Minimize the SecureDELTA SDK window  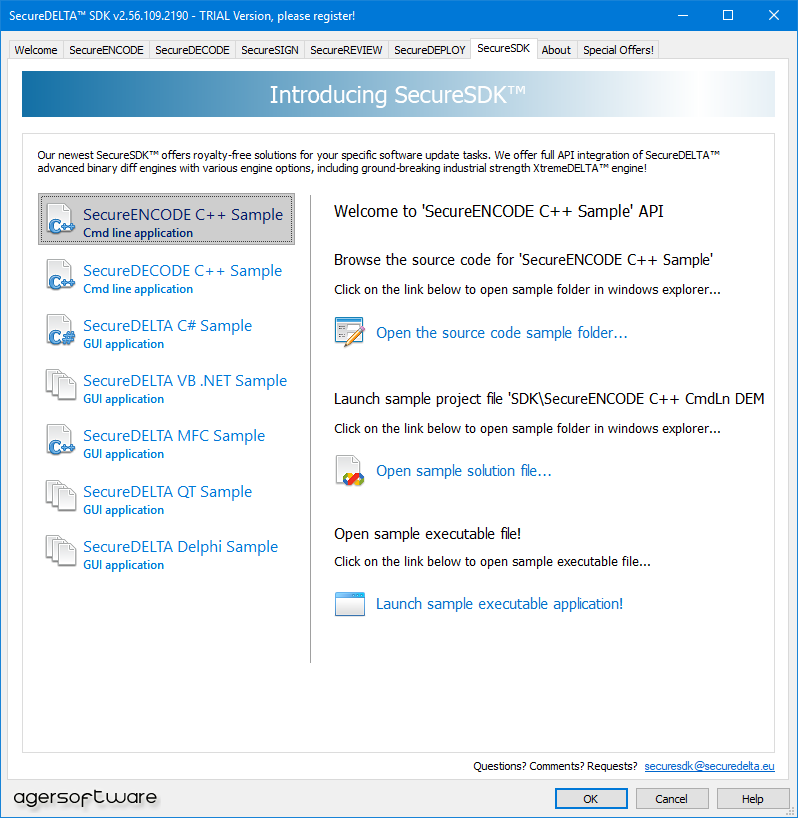(683, 16)
